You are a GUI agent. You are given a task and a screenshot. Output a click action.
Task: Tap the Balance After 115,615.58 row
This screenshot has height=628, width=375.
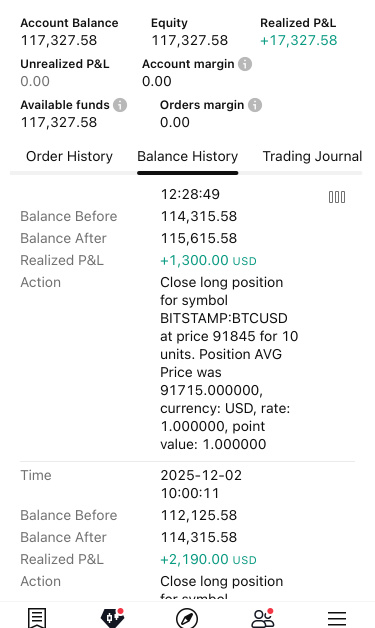[188, 238]
